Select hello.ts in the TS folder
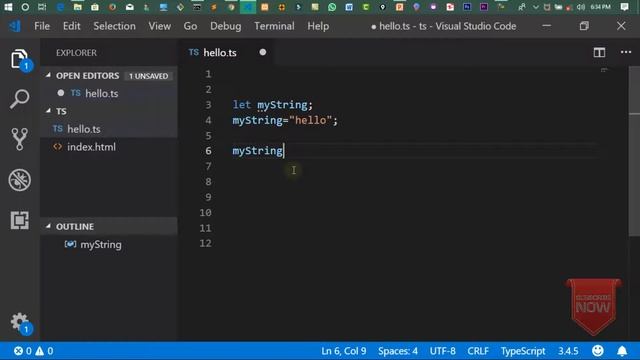 tap(109, 129)
